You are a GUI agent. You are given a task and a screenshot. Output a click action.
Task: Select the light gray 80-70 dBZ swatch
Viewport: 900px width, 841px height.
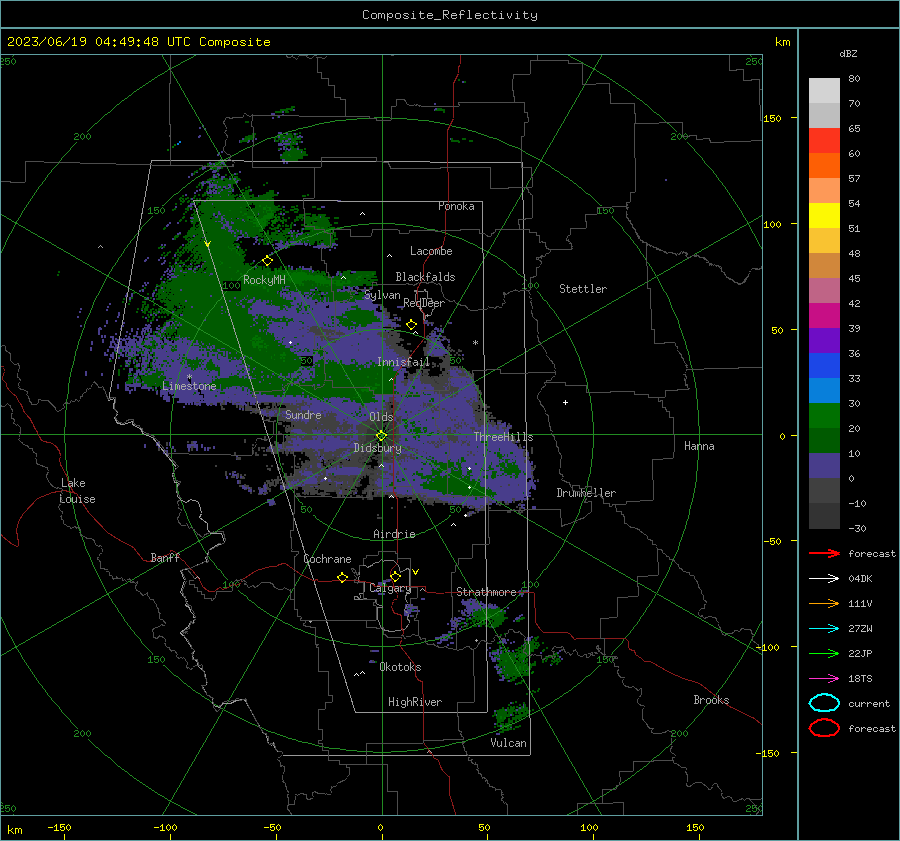coord(824,91)
